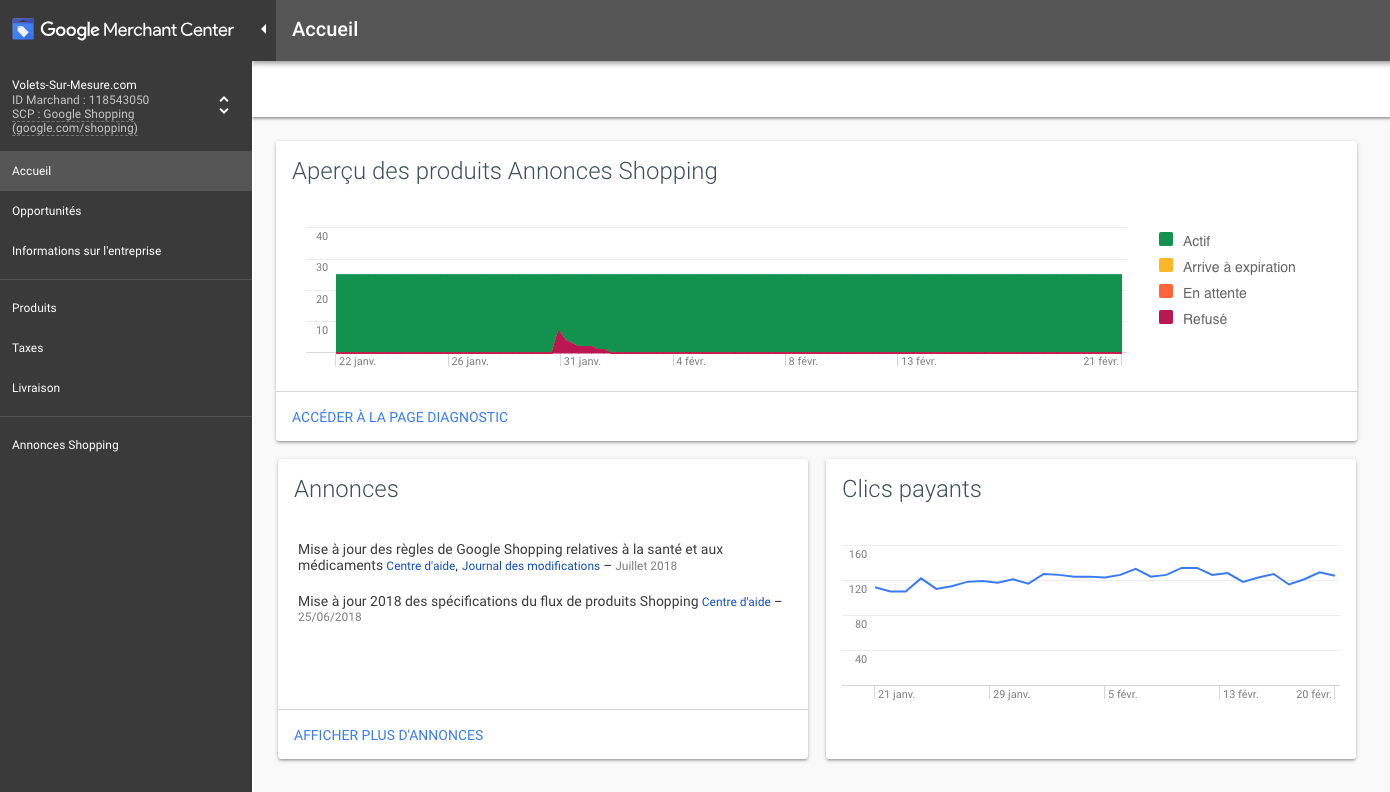
Task: Open the Accéder à la page diagnostic link
Action: point(400,417)
